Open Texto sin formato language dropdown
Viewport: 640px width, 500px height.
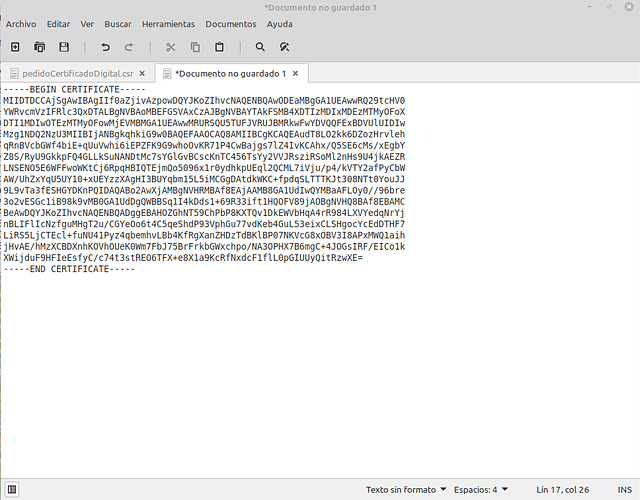(x=406, y=489)
